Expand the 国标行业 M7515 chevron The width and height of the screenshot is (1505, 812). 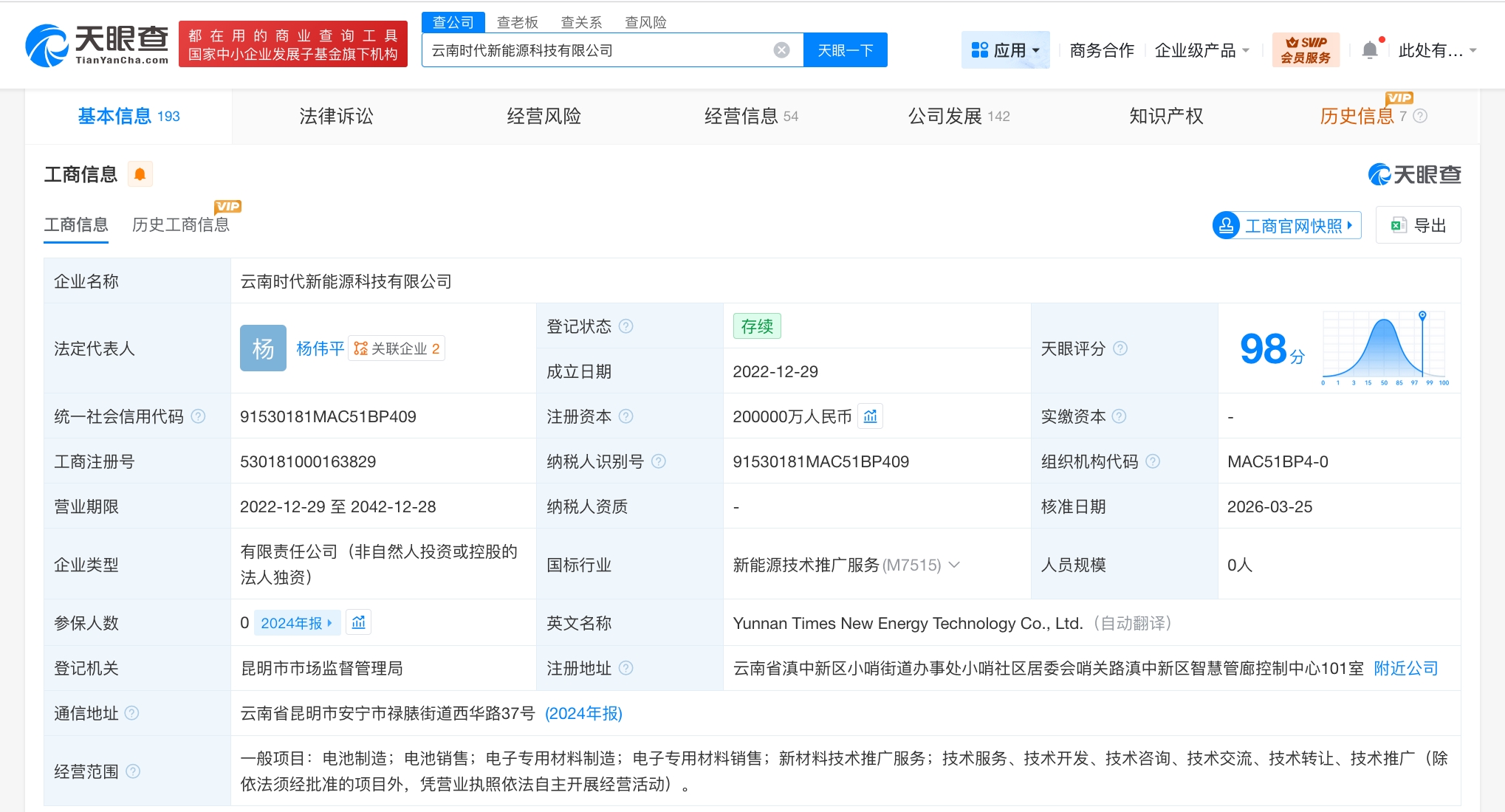(956, 565)
